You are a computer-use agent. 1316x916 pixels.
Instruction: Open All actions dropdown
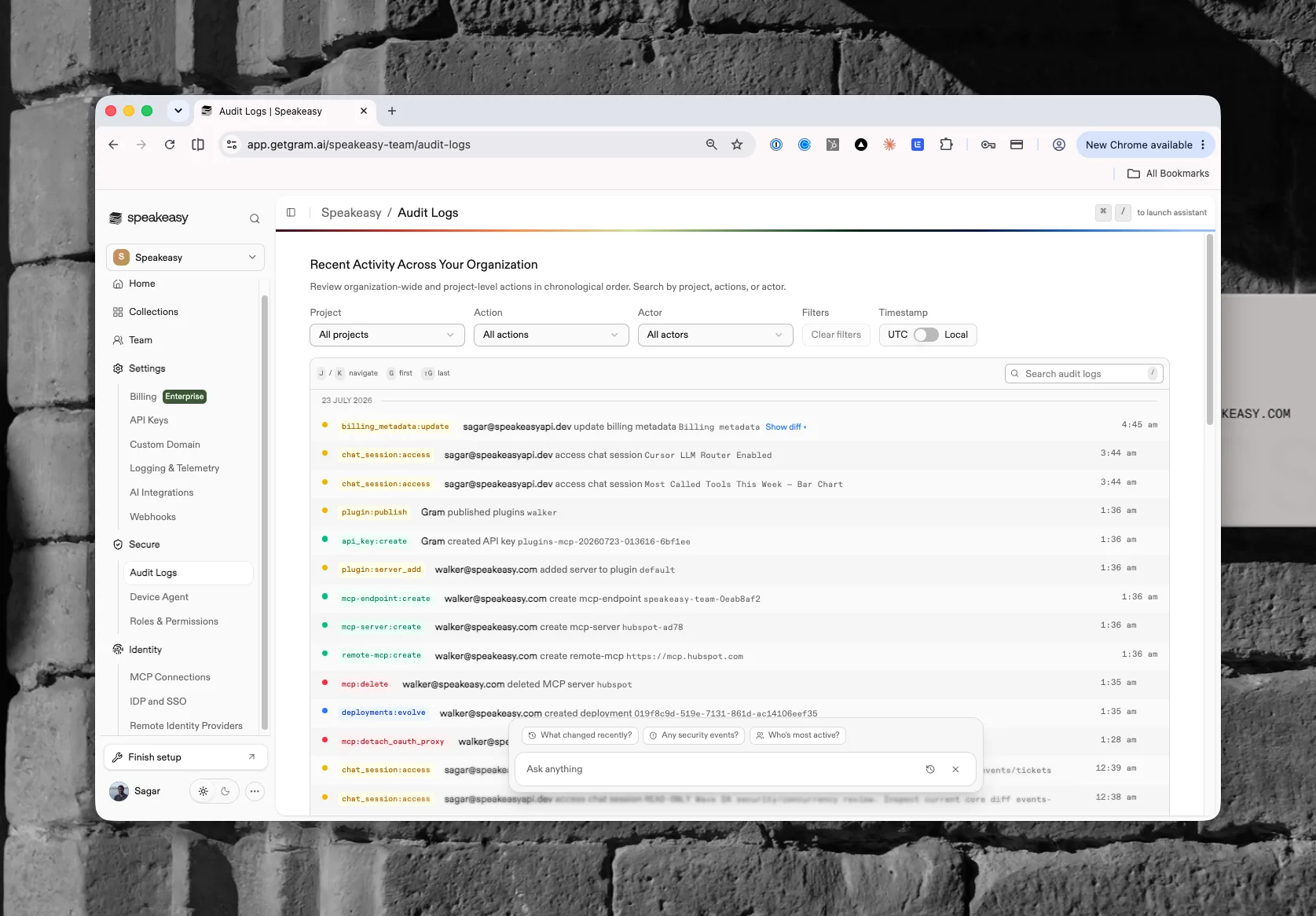552,335
